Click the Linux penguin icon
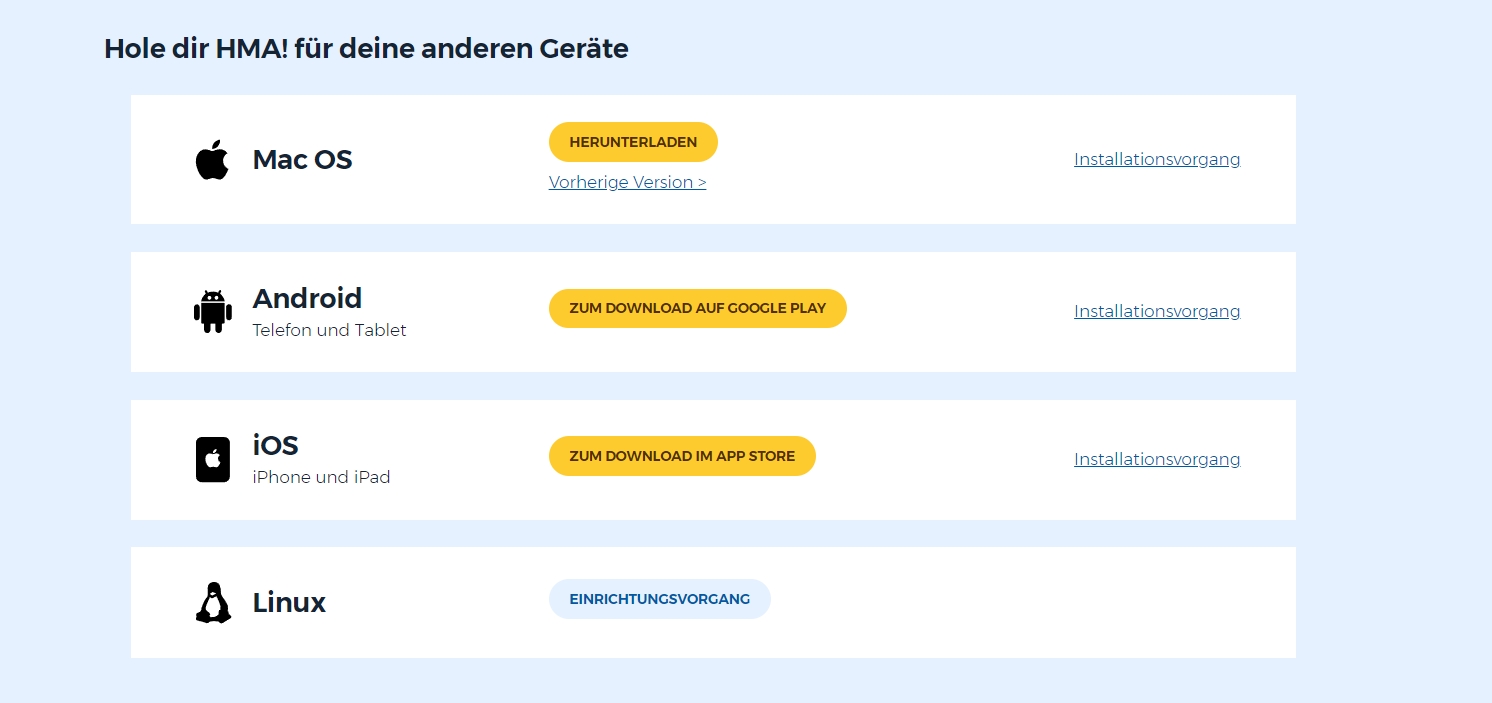This screenshot has height=703, width=1492. [x=212, y=602]
